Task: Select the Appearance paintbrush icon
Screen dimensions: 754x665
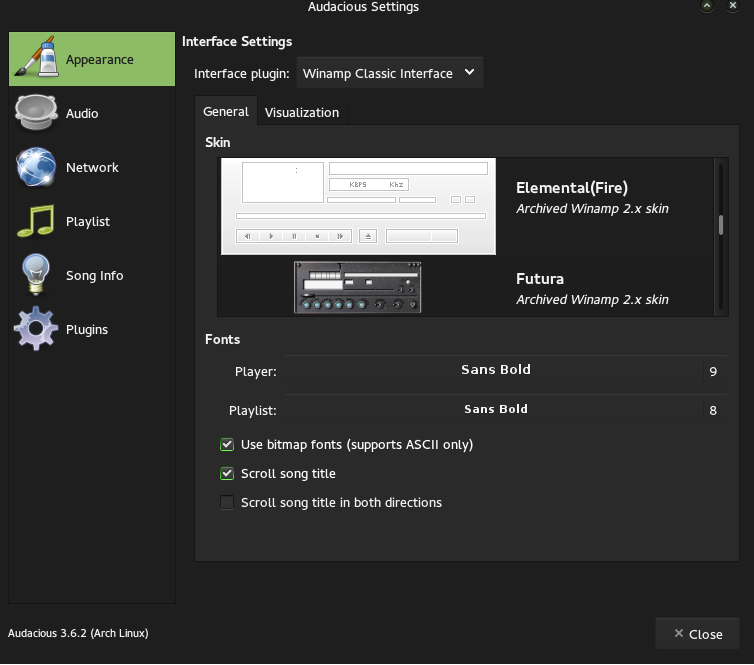Action: tap(36, 58)
